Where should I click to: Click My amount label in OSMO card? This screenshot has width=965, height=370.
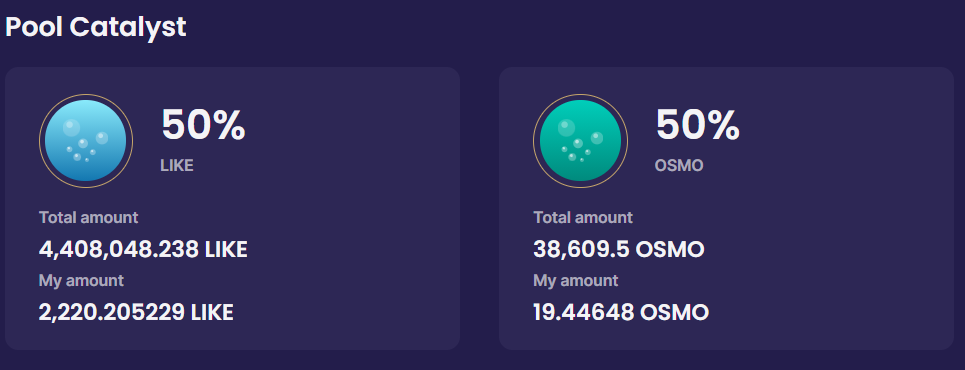click(x=575, y=281)
